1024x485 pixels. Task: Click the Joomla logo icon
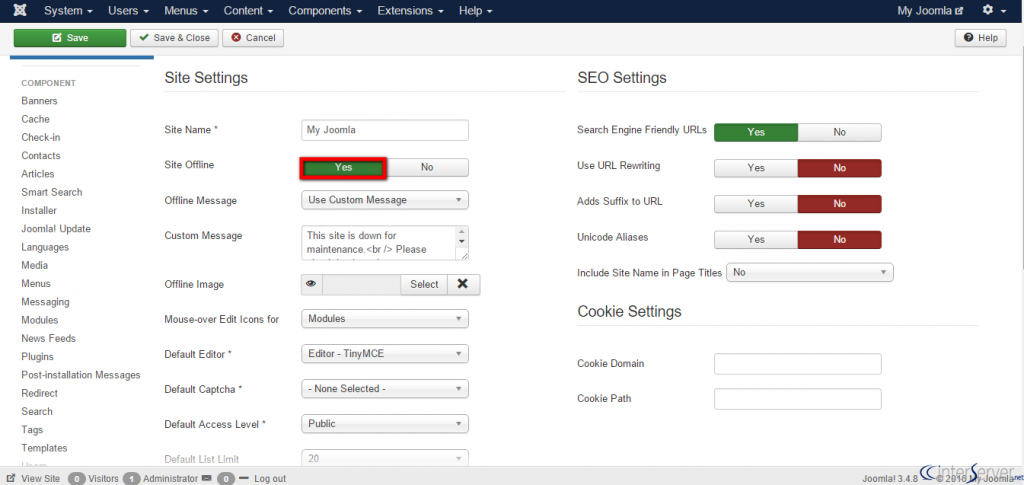pos(20,11)
